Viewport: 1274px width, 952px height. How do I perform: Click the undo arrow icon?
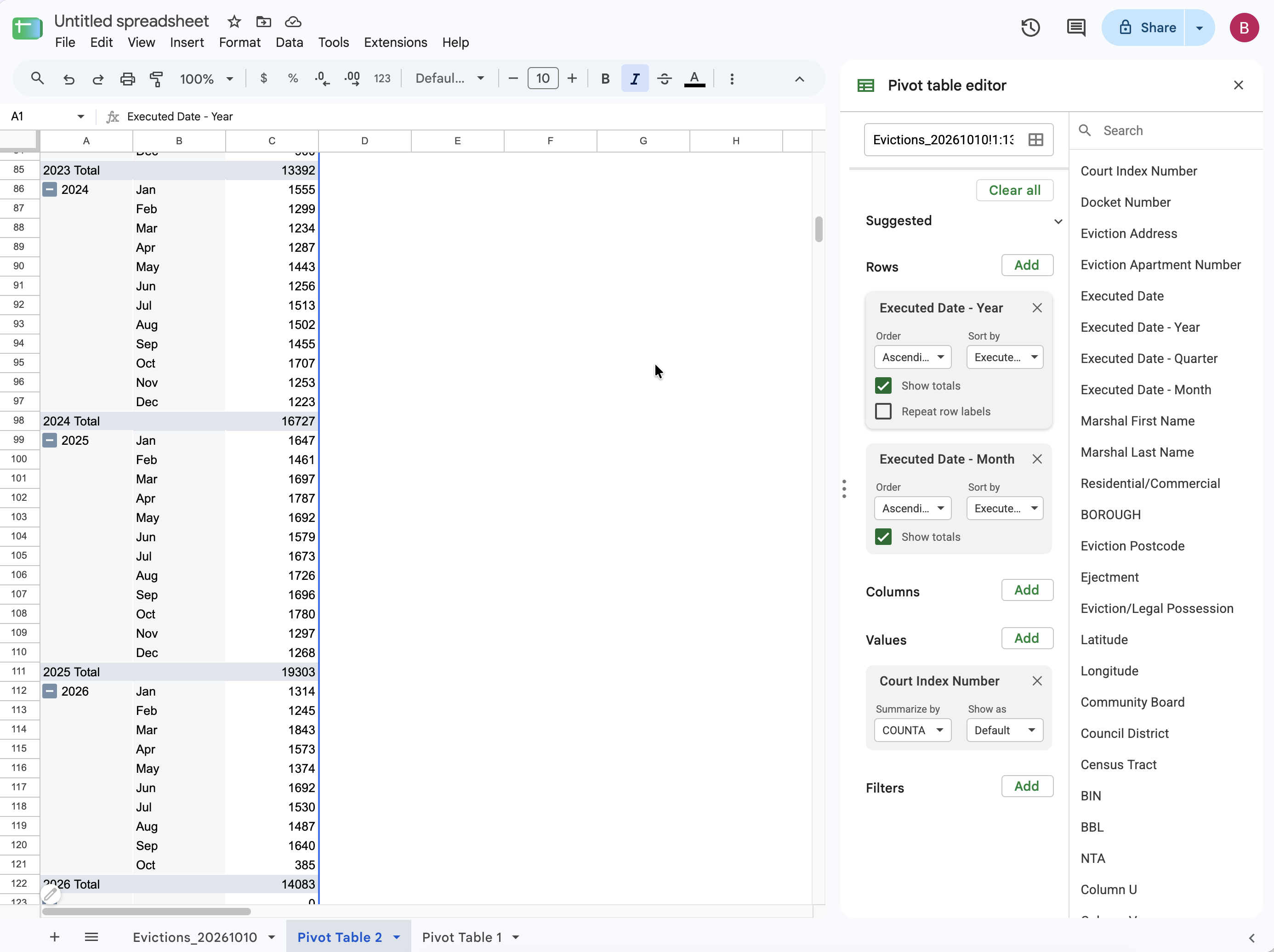pos(68,79)
